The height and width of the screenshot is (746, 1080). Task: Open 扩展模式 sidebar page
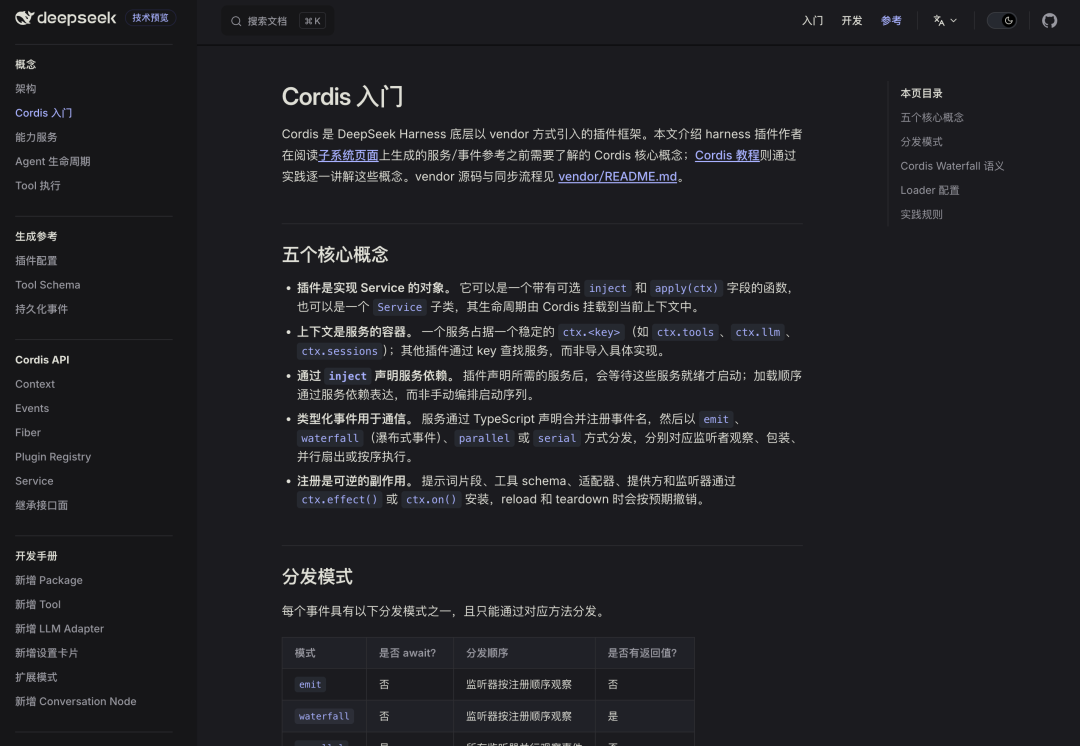(36, 676)
